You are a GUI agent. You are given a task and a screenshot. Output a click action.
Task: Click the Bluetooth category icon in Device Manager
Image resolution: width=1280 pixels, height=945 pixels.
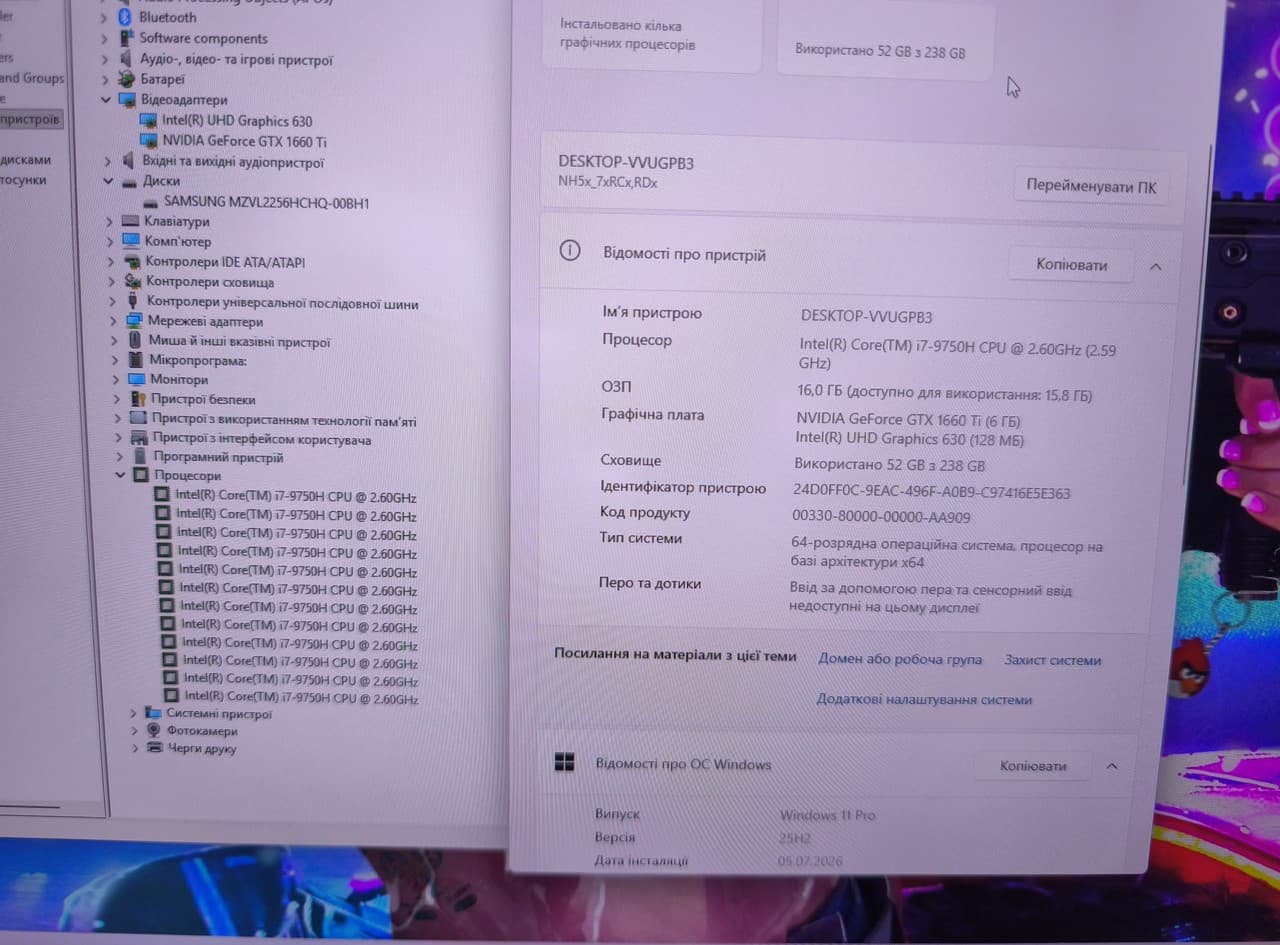coord(126,17)
